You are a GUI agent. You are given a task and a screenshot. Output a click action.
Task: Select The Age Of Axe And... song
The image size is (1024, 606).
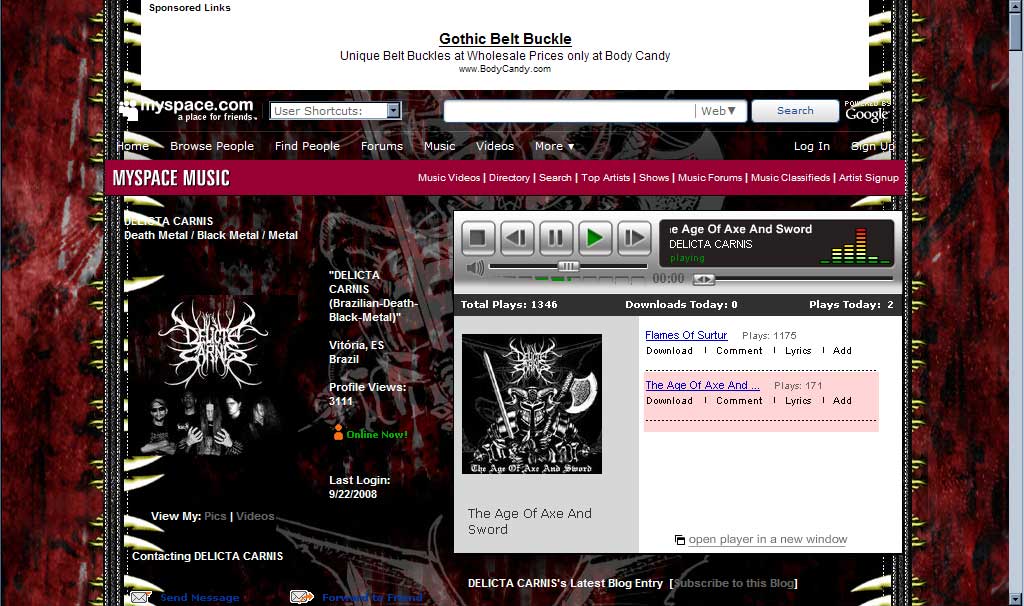click(x=702, y=385)
